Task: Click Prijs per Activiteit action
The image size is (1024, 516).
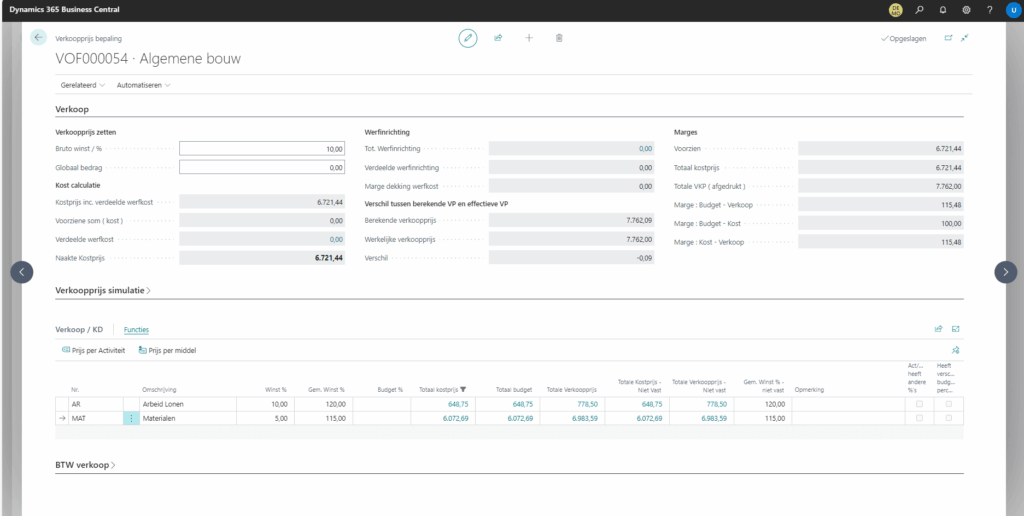Action: click(x=93, y=351)
